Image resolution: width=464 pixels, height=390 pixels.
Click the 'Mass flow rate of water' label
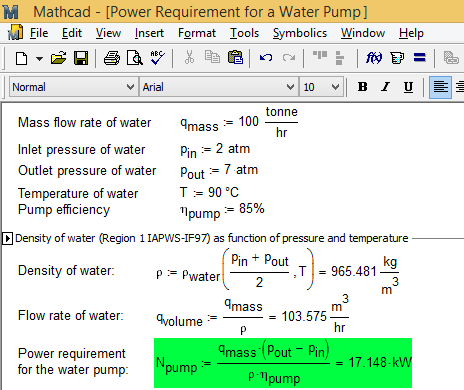[85, 122]
